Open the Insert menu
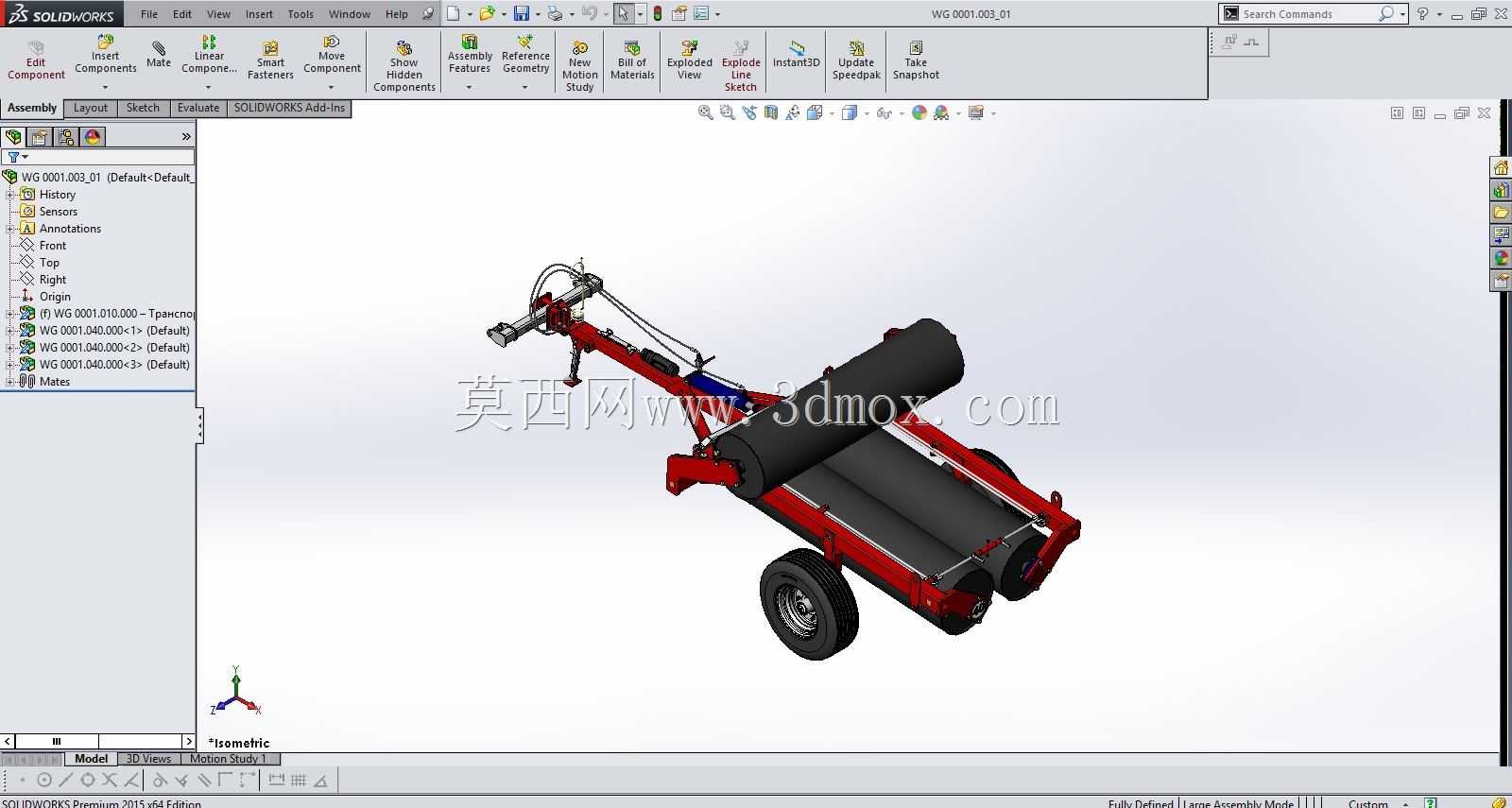This screenshot has height=808, width=1512. (259, 14)
